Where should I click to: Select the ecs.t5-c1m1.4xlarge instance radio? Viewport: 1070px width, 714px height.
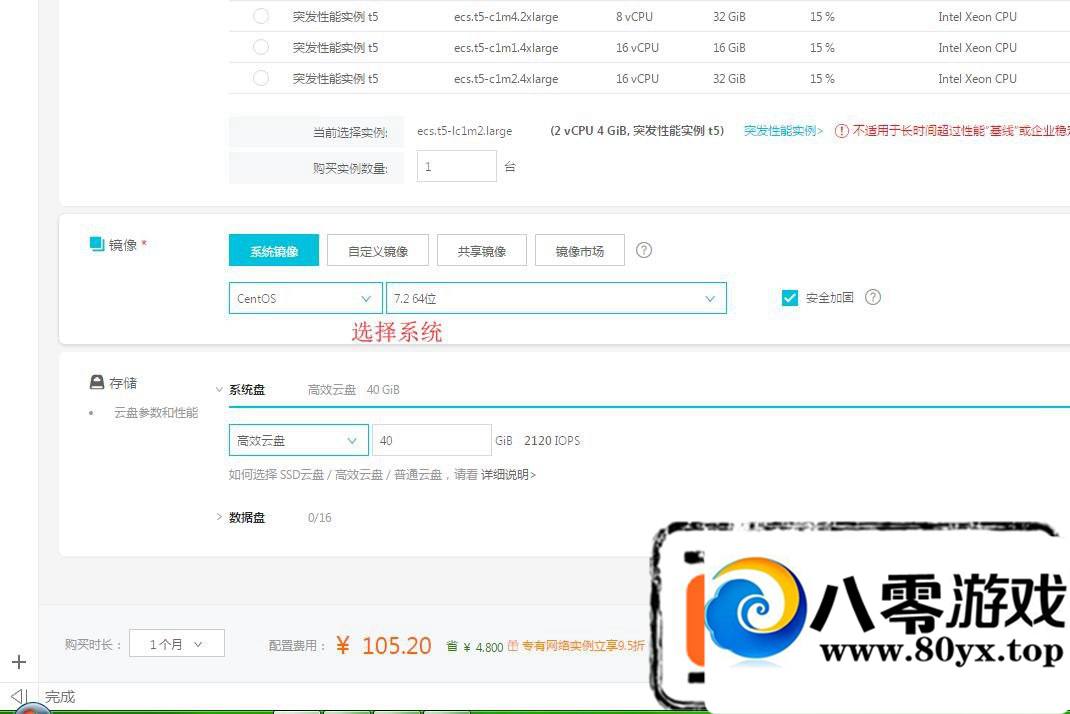[x=261, y=47]
